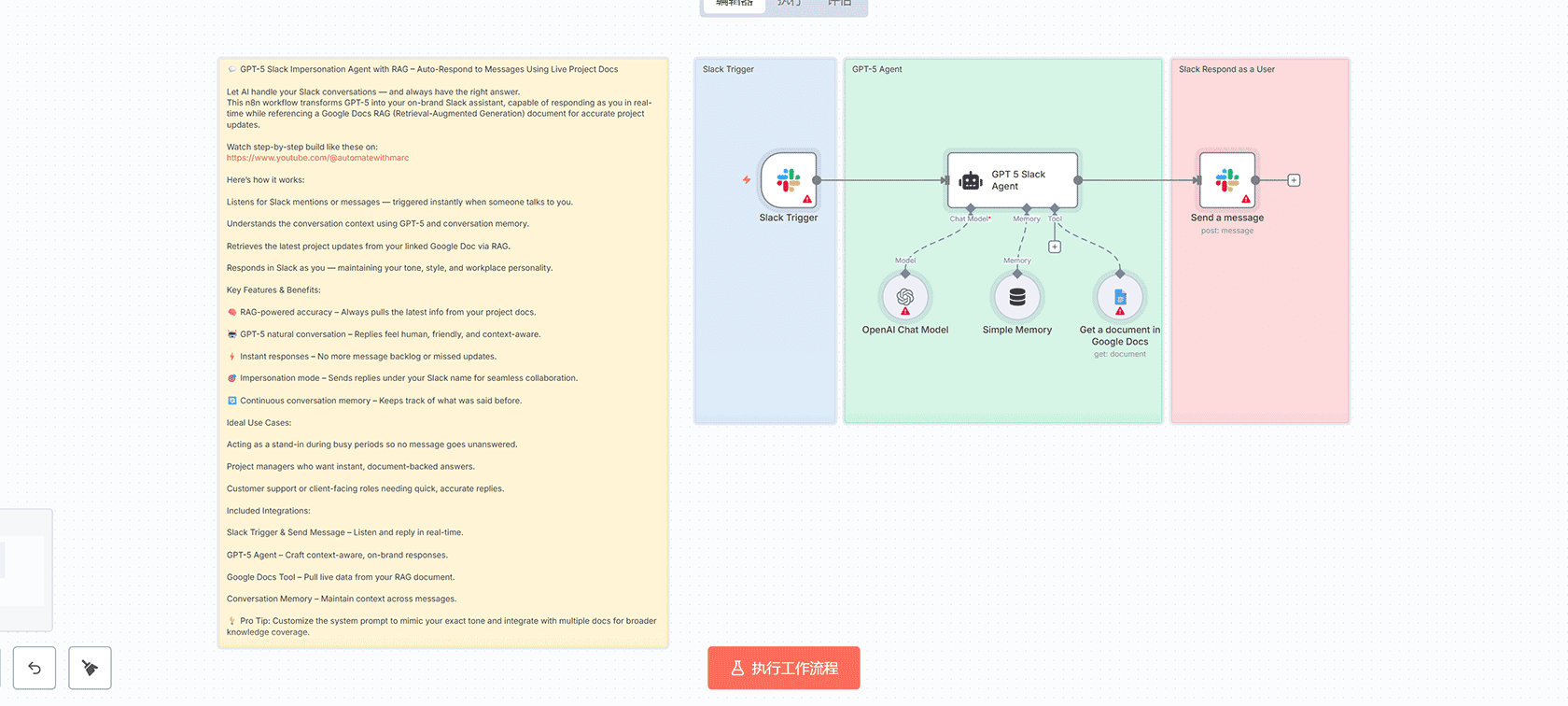Click the tidy up broom icon
Image resolution: width=1568 pixels, height=706 pixels.
point(90,668)
